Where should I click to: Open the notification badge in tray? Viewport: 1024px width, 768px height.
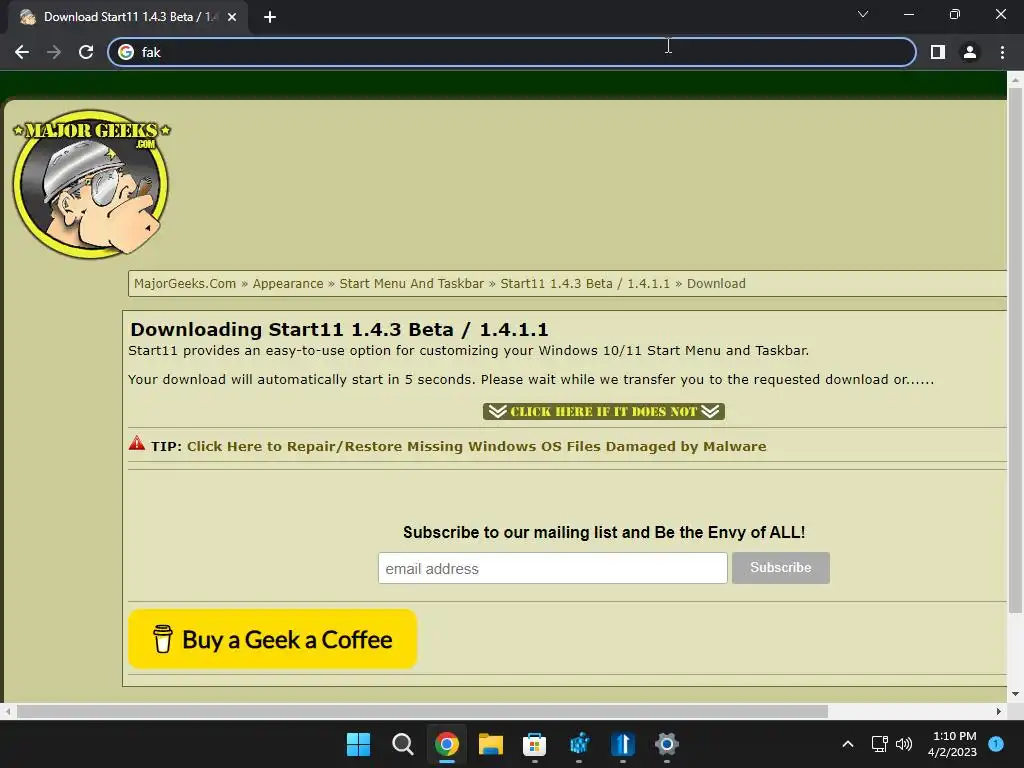(x=995, y=743)
